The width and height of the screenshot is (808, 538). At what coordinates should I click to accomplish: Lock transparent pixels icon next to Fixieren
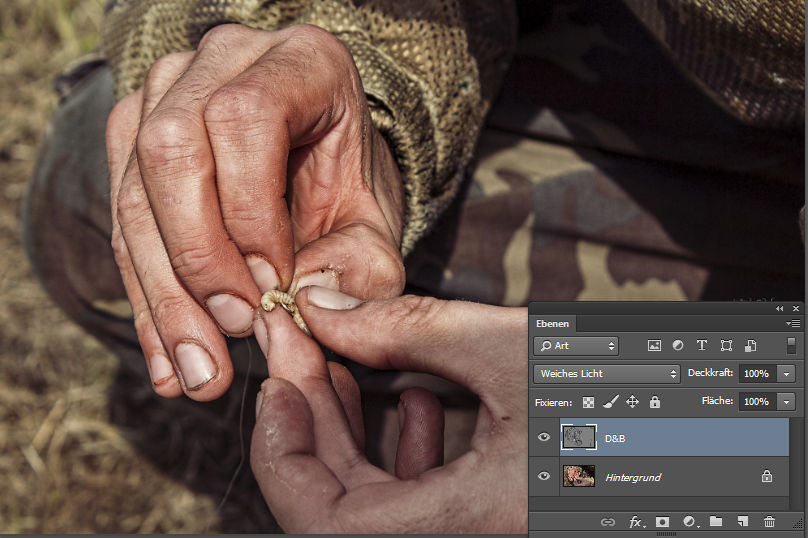point(588,402)
